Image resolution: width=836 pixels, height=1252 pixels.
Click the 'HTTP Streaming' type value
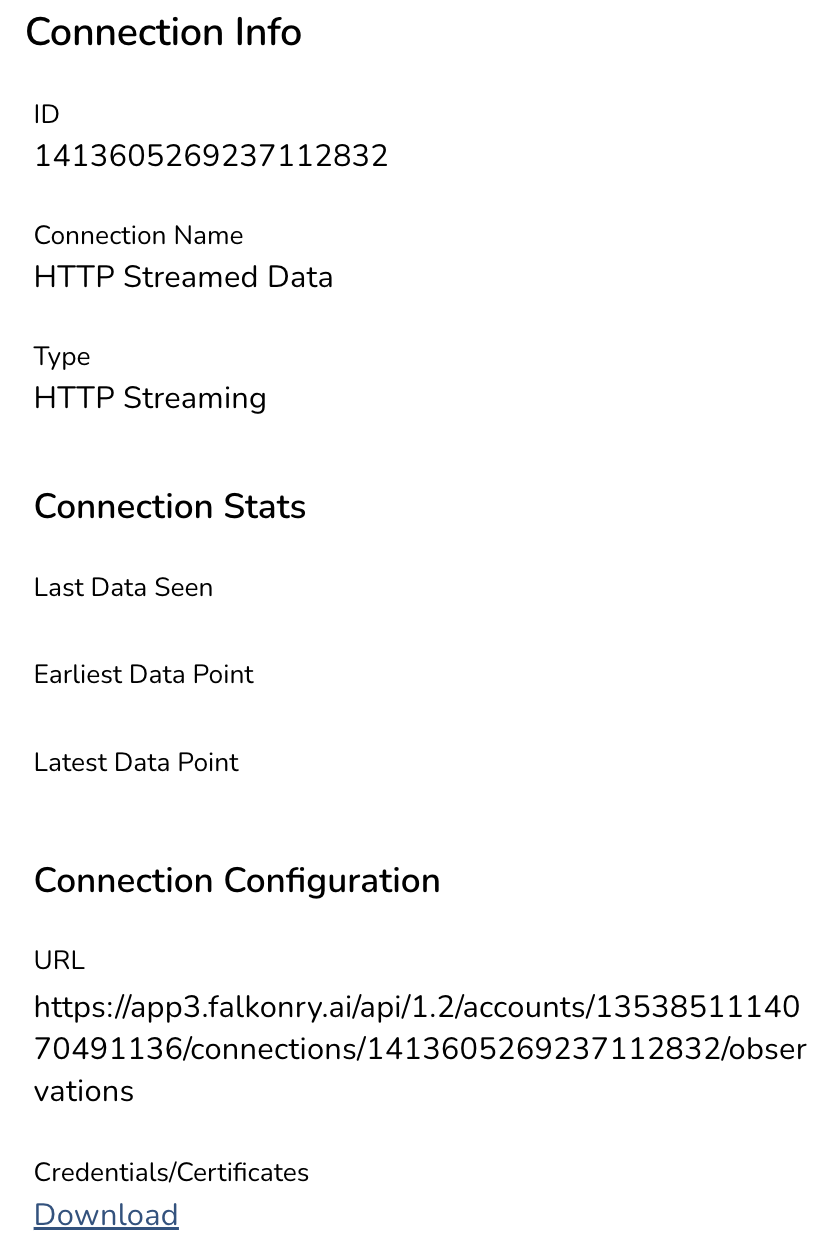150,398
